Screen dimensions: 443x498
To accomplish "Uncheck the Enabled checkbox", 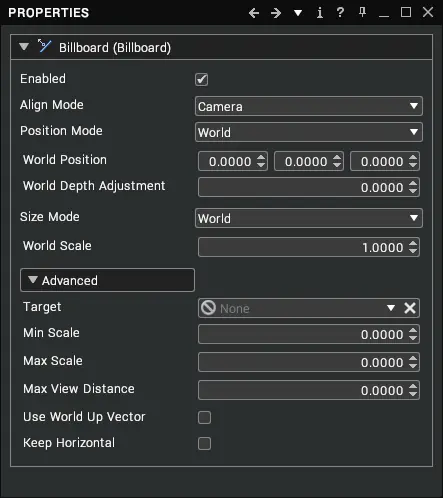I will point(201,80).
